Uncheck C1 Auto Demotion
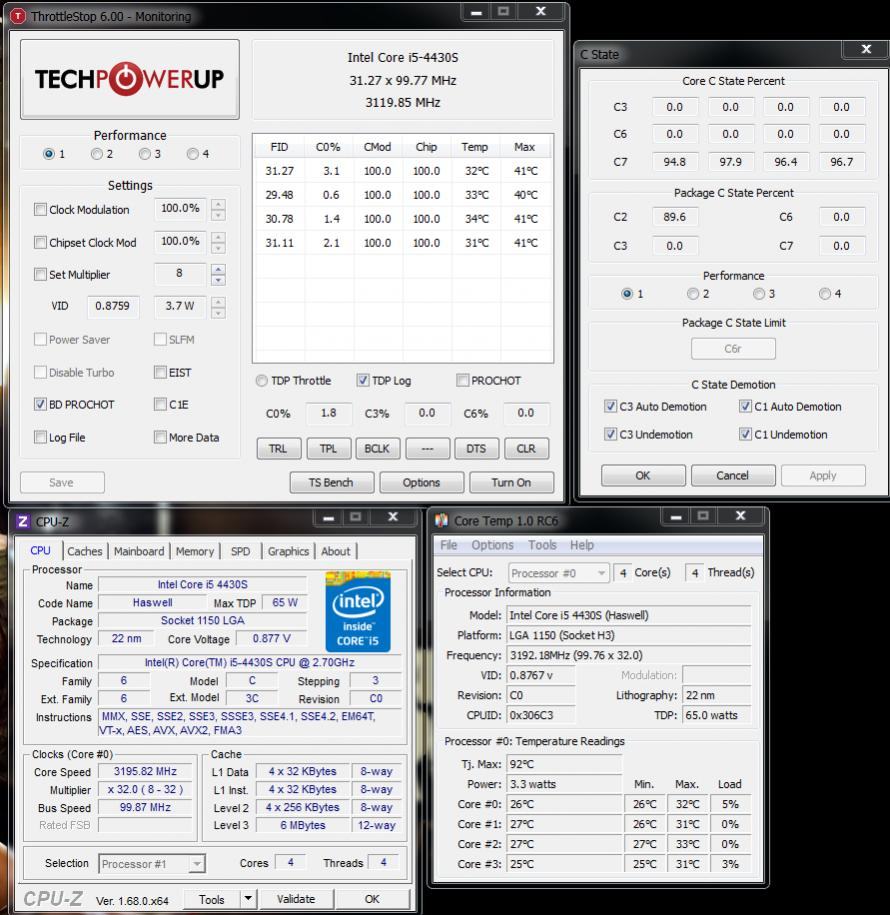Viewport: 890px width, 915px height. click(745, 406)
